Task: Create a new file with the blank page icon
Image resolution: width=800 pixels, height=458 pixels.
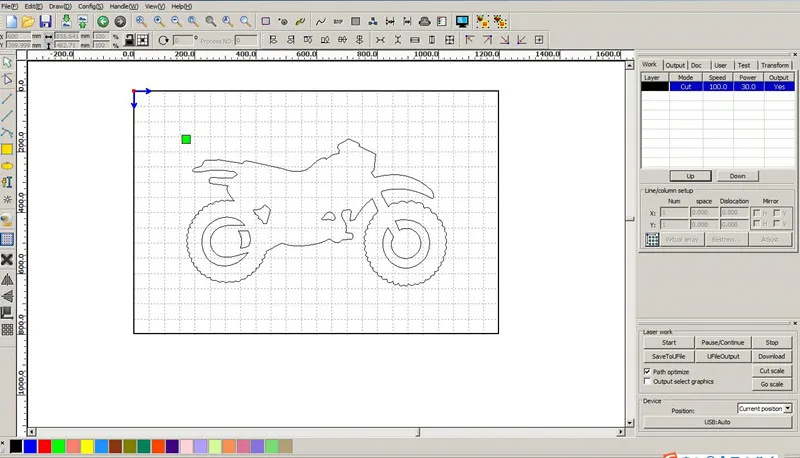Action: 11,21
